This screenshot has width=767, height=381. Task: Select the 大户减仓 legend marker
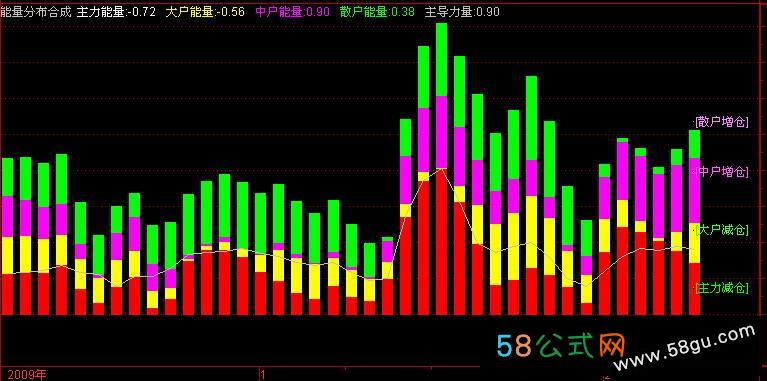coord(722,229)
